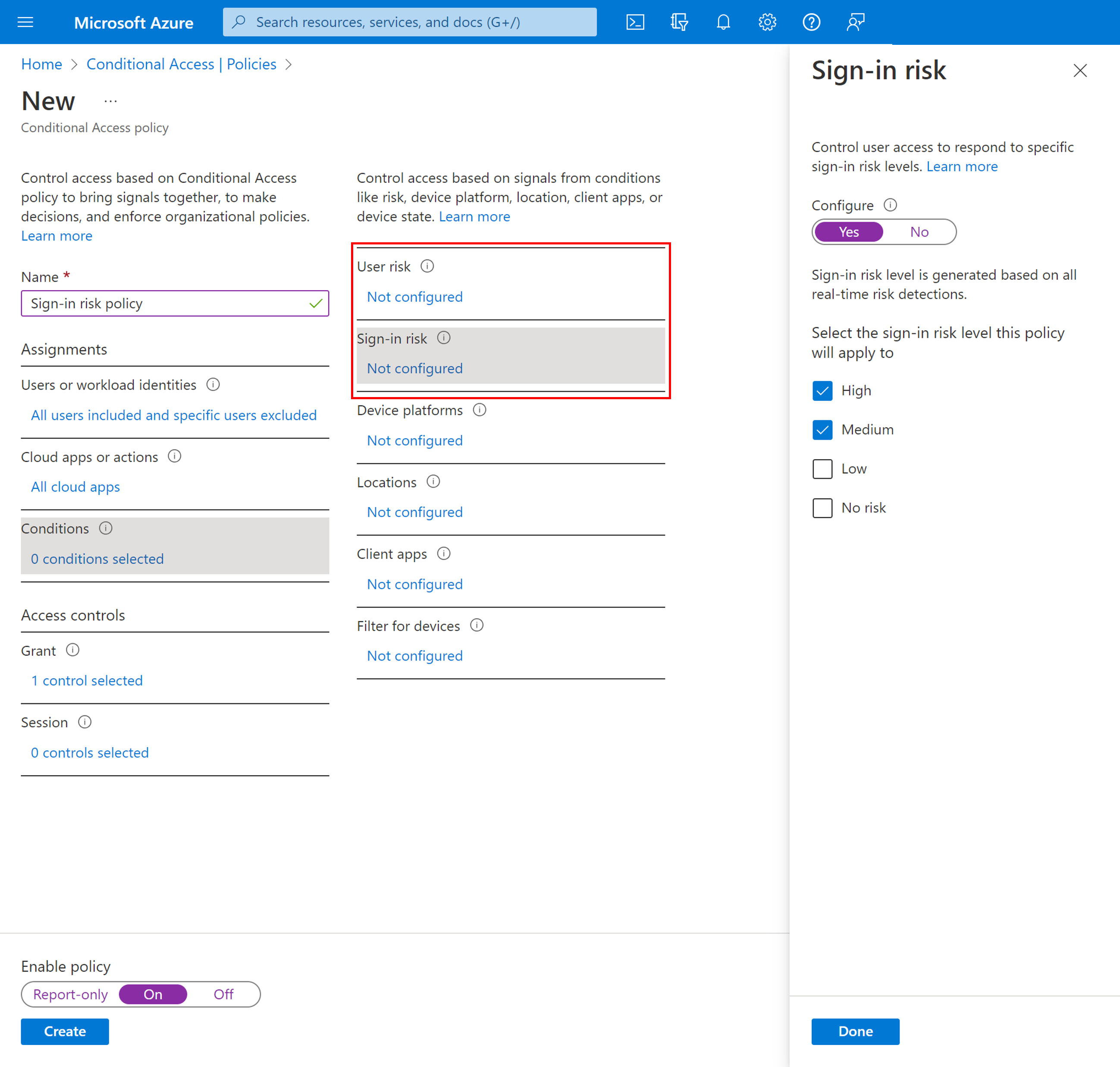
Task: Click the cloud shell icon
Action: tap(637, 22)
